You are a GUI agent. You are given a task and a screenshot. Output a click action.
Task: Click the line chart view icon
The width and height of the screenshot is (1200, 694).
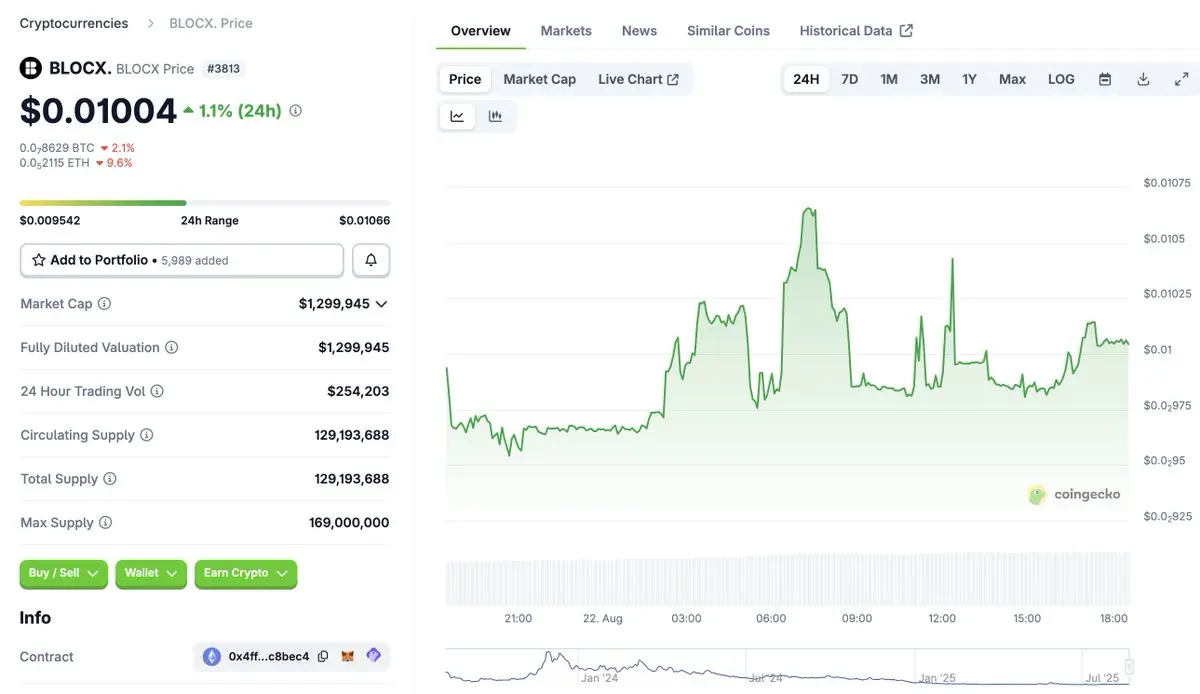pyautogui.click(x=457, y=116)
